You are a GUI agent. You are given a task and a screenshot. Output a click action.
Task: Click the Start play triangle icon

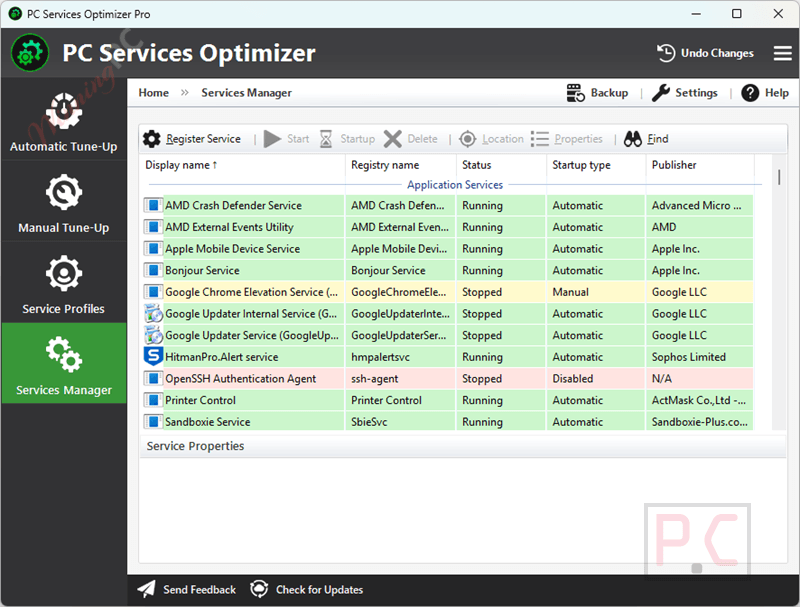tap(272, 139)
